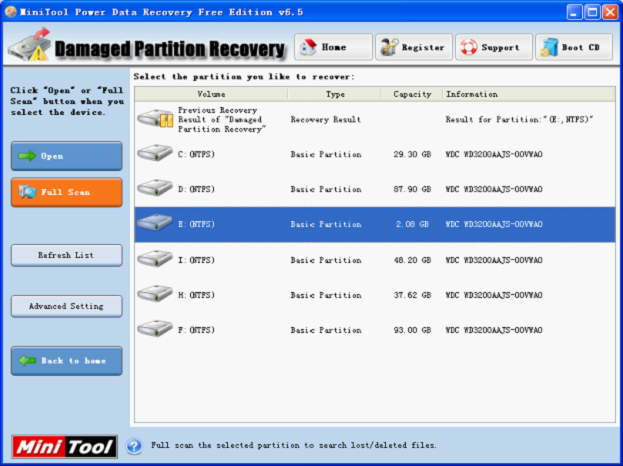Click the back arrow icon on Back to home

click(27, 360)
